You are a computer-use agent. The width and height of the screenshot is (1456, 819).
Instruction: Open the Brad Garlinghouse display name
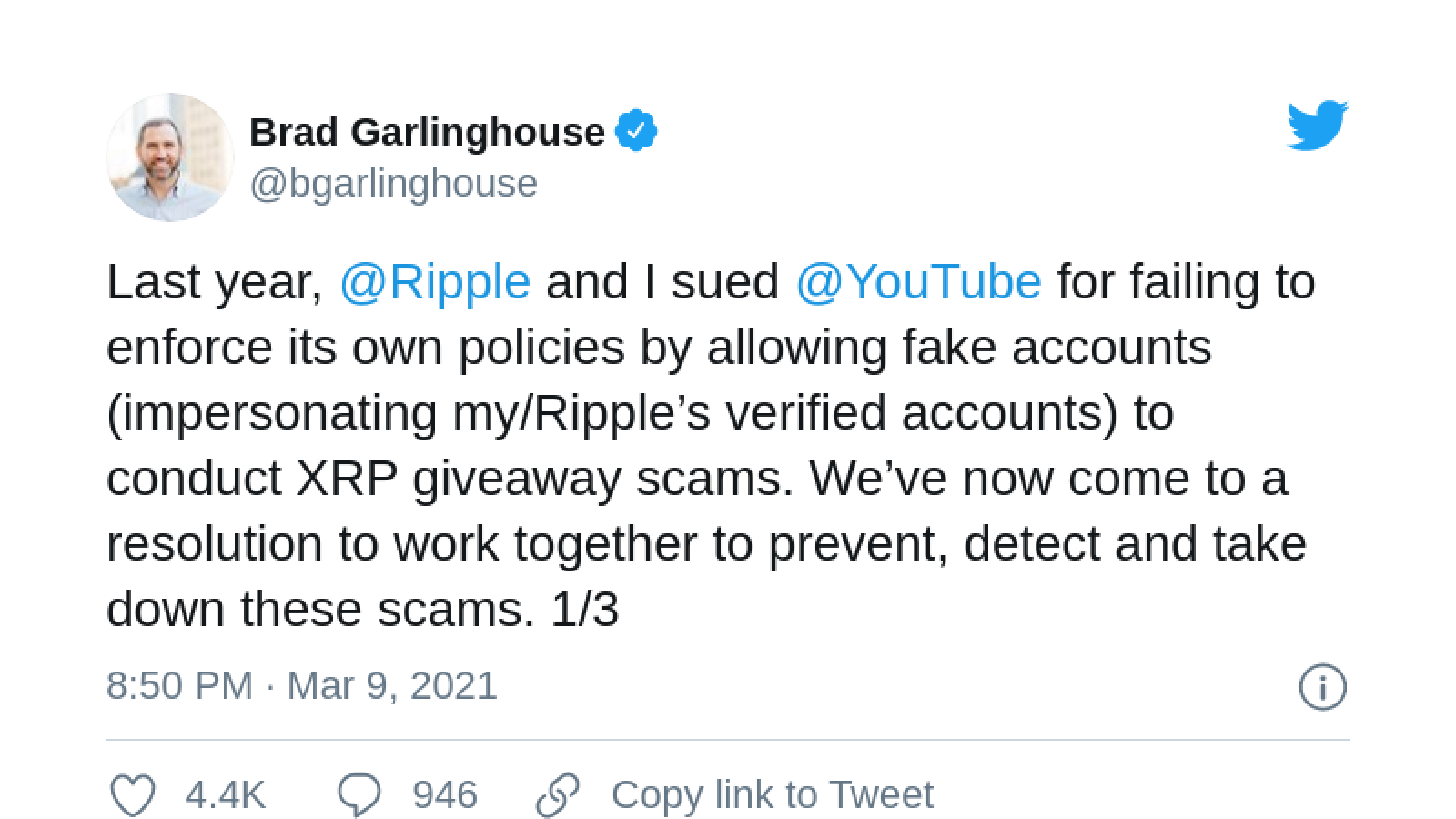(x=427, y=132)
